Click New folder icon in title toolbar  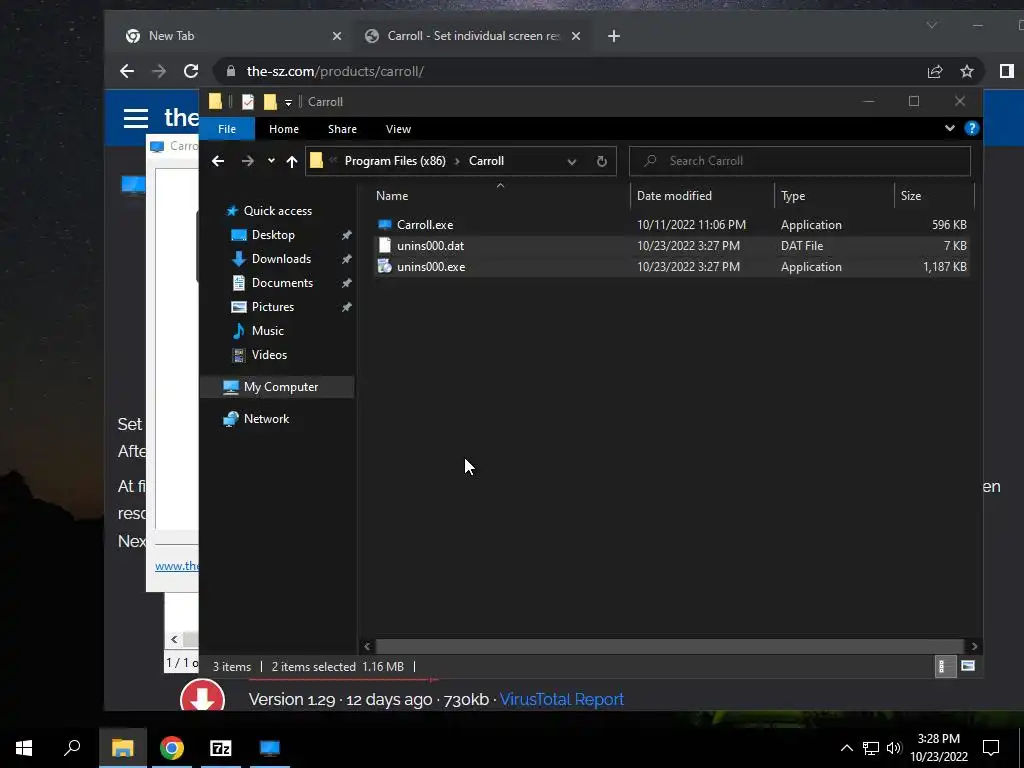tap(270, 102)
